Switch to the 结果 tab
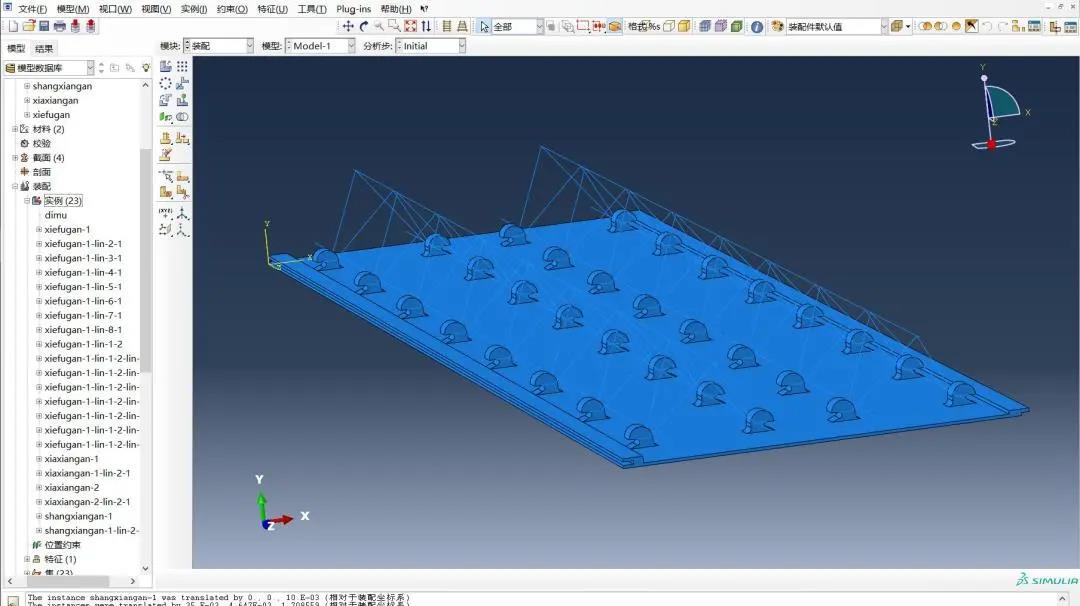Viewport: 1080px width, 606px height. (x=45, y=48)
